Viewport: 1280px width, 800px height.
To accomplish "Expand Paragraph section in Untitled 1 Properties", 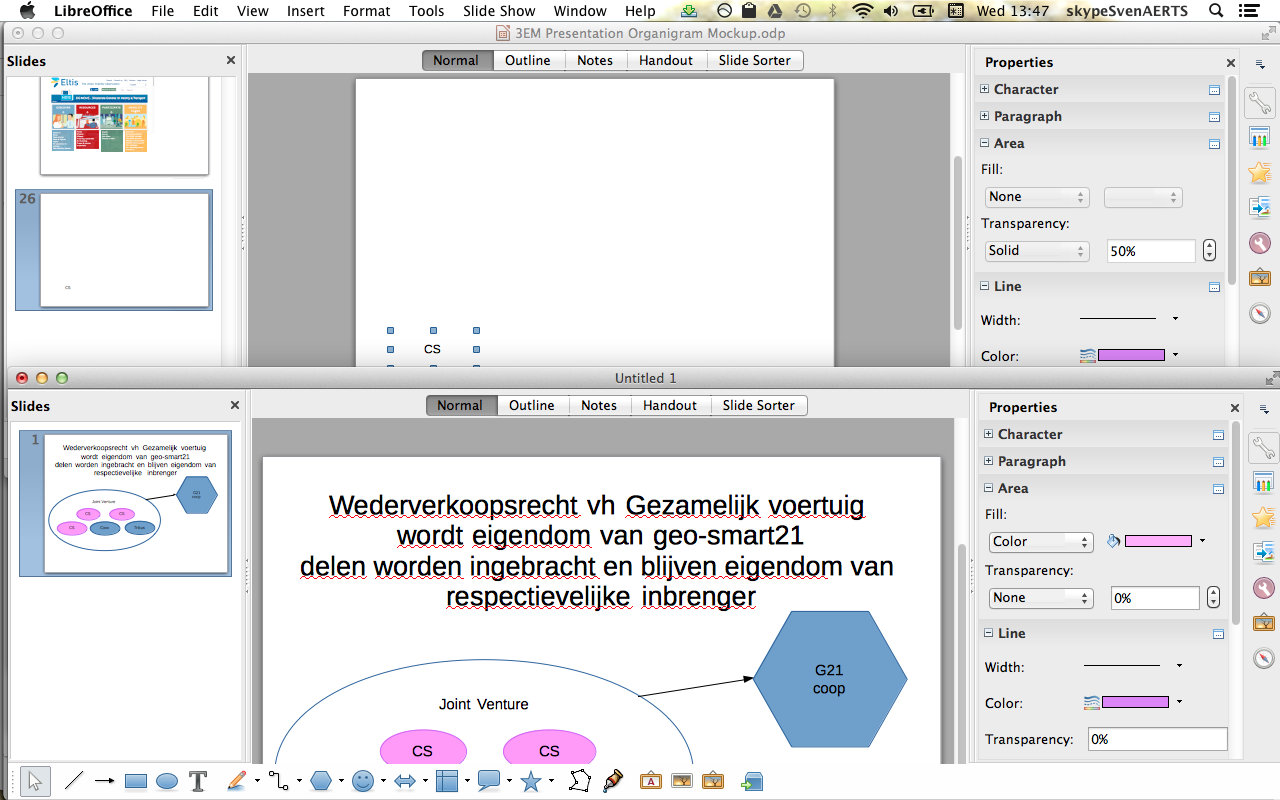I will [x=989, y=461].
